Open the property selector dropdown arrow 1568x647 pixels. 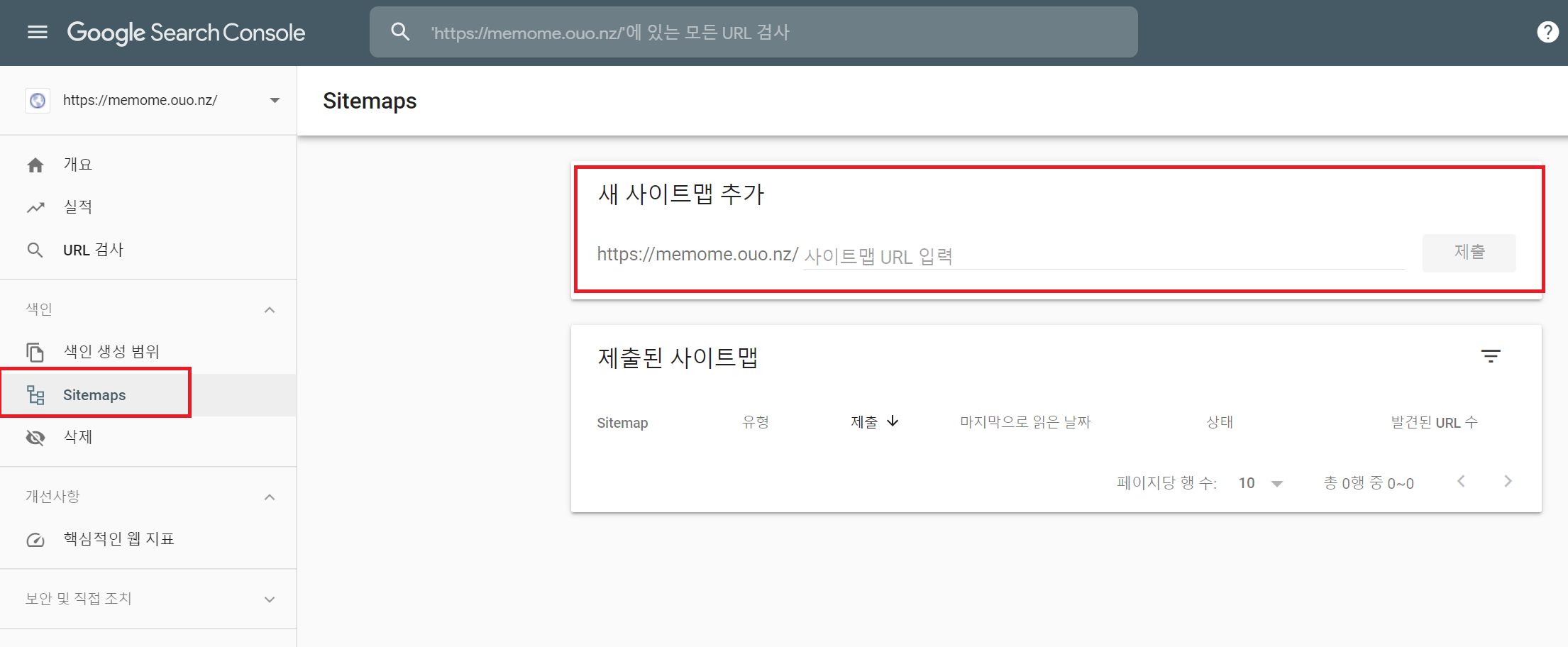tap(275, 101)
